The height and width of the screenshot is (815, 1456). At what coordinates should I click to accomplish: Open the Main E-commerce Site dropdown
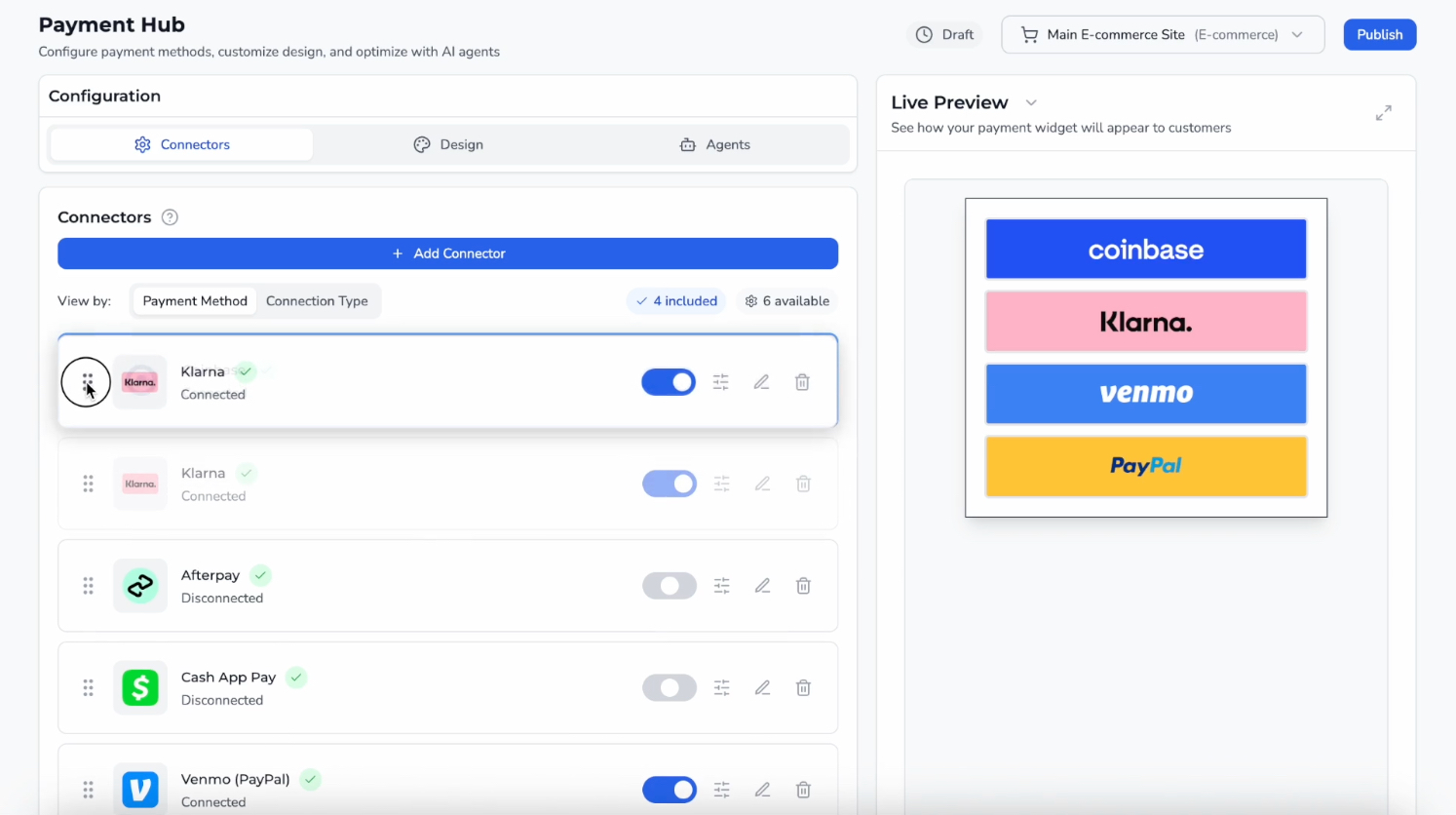[x=1162, y=35]
